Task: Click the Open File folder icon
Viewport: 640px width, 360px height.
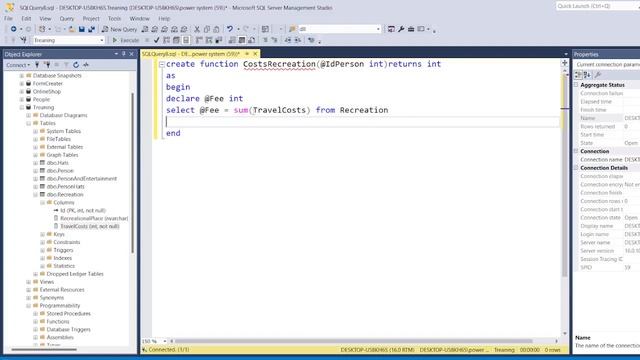Action: (71, 29)
